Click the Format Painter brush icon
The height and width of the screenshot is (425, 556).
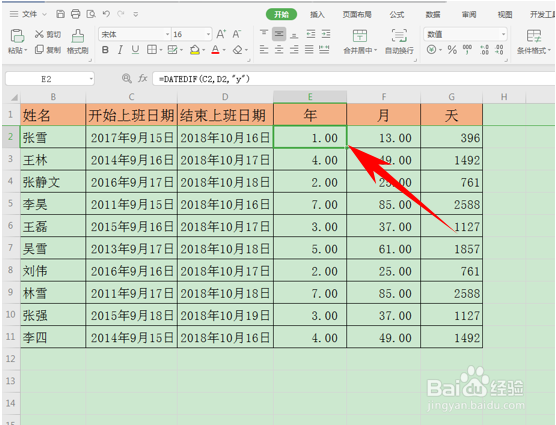78,36
